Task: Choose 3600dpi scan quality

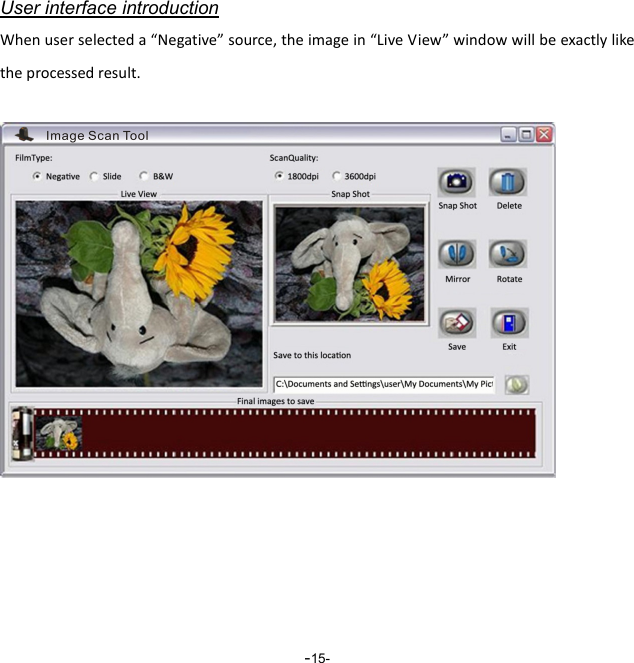Action: 354,176
